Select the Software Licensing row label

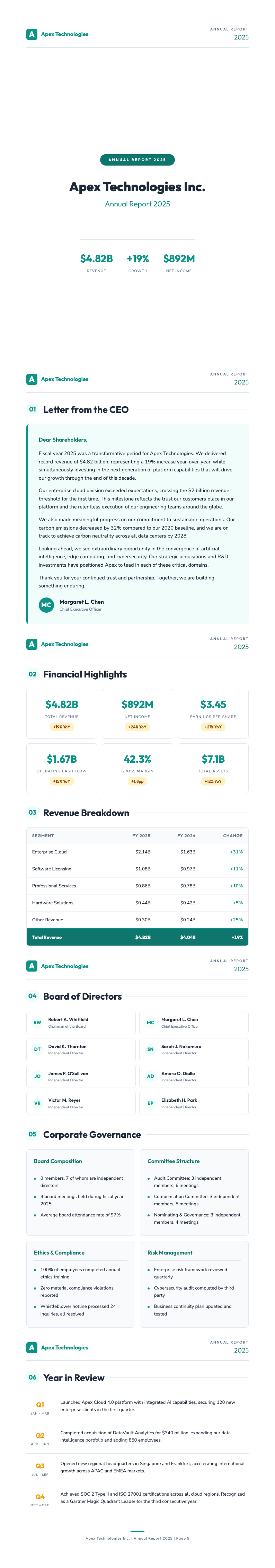coord(52,869)
